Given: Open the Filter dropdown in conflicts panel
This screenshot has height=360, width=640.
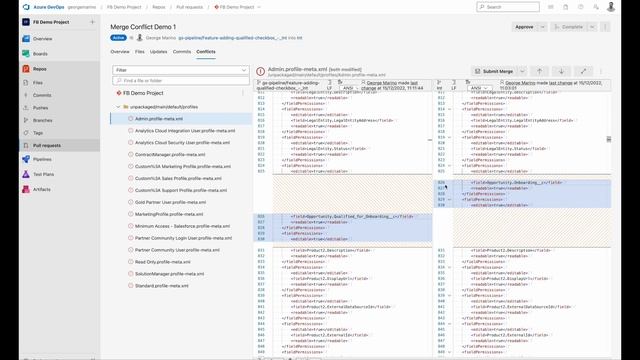Looking at the screenshot, I should pos(180,70).
